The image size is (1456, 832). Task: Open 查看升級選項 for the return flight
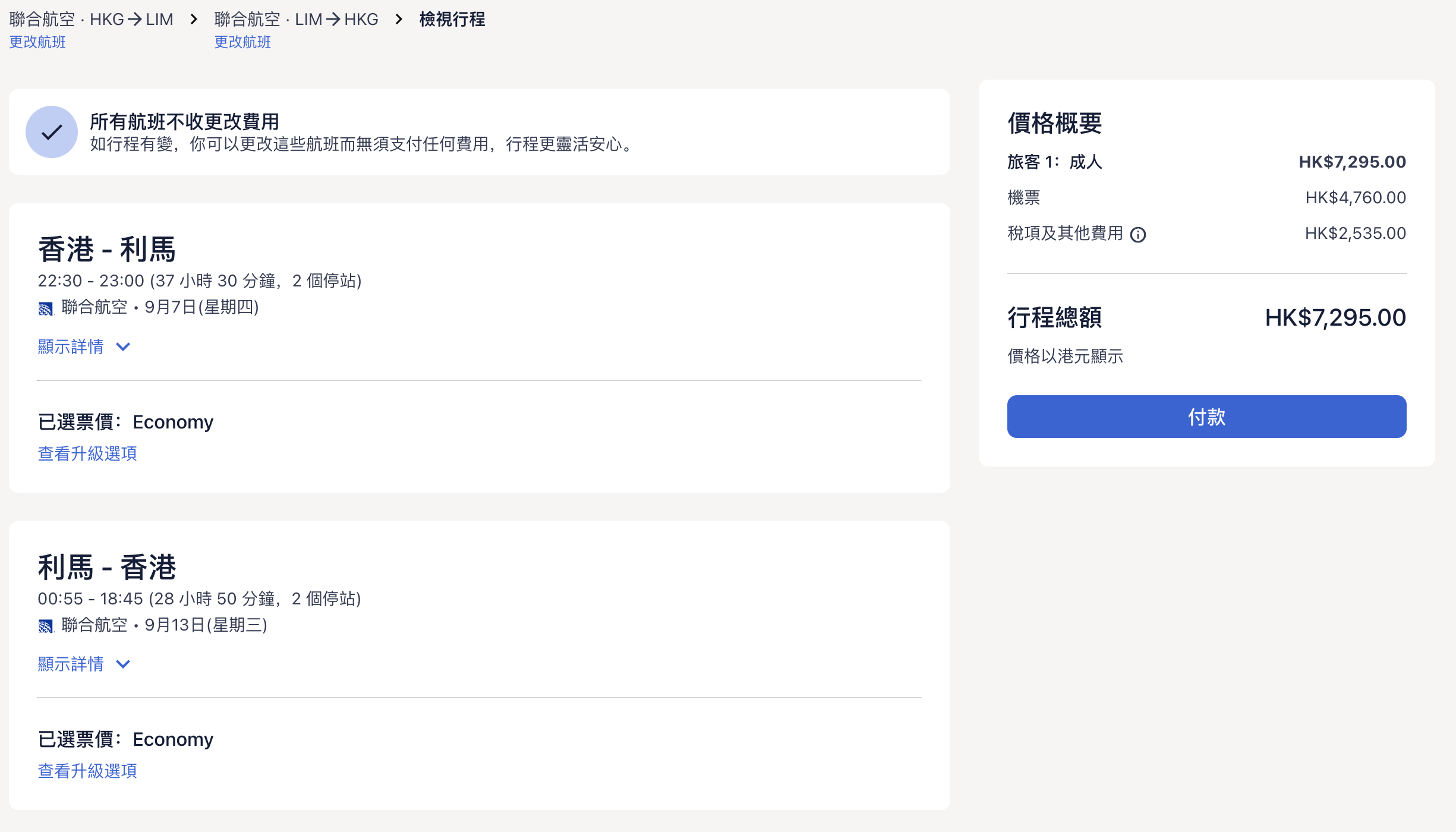[x=87, y=771]
